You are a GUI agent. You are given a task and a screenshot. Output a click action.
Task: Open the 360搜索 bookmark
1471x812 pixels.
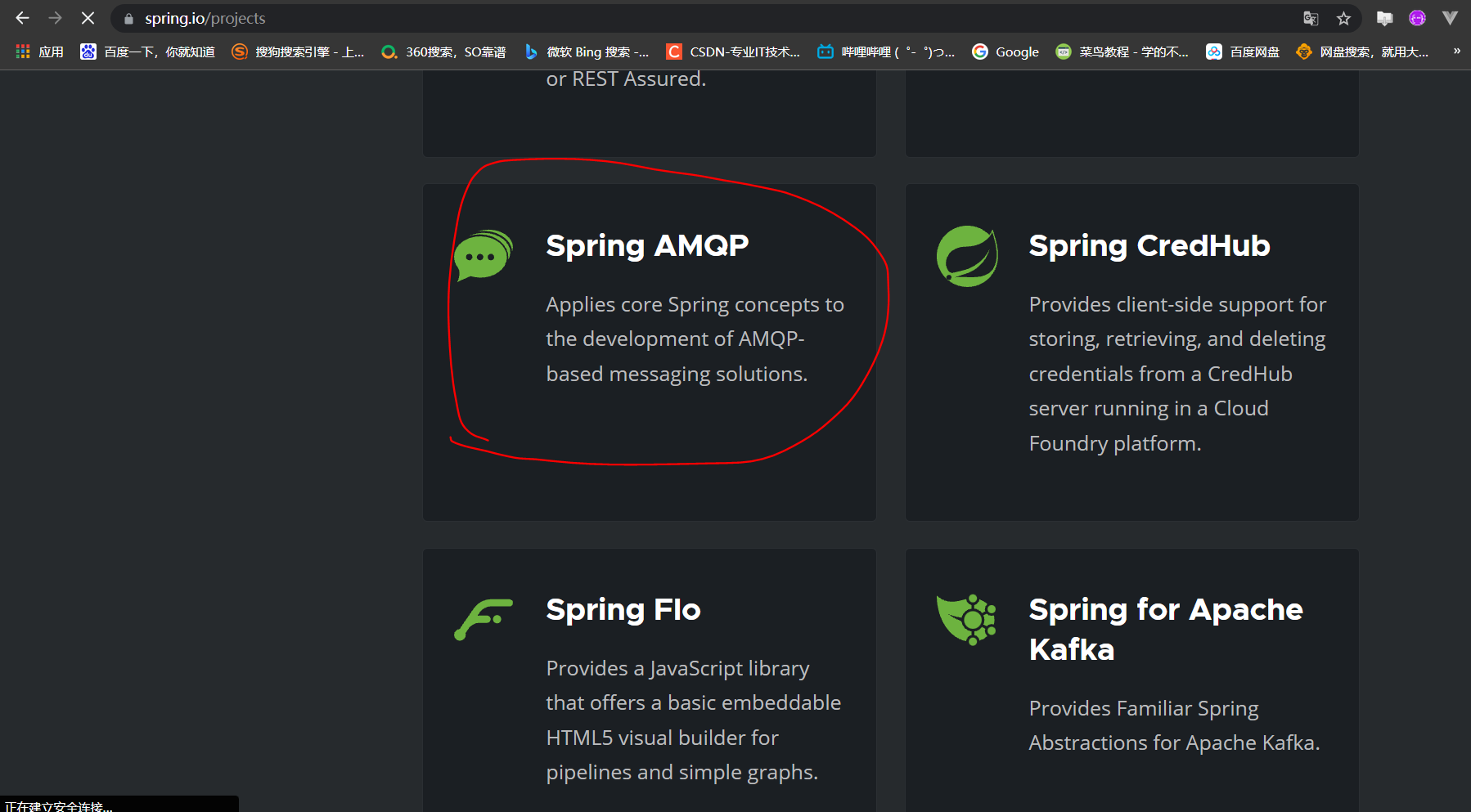443,52
